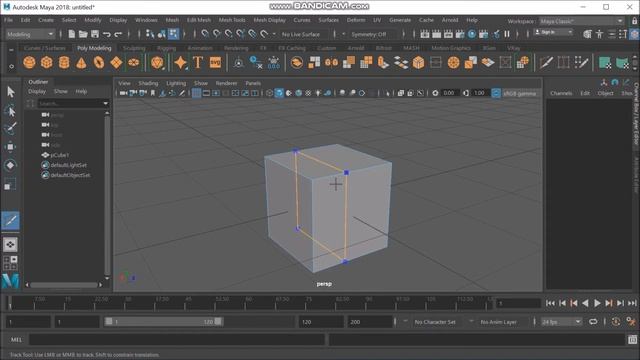The image size is (640, 360).
Task: Click the SVG import shelf icon
Action: click(x=215, y=62)
